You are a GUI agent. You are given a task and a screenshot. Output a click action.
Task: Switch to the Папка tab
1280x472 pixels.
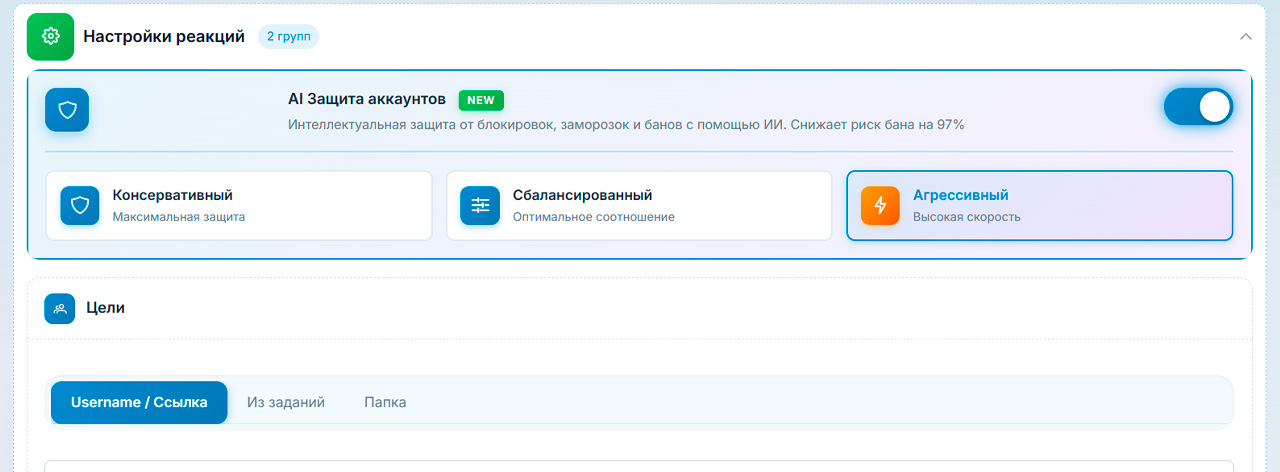(x=385, y=402)
